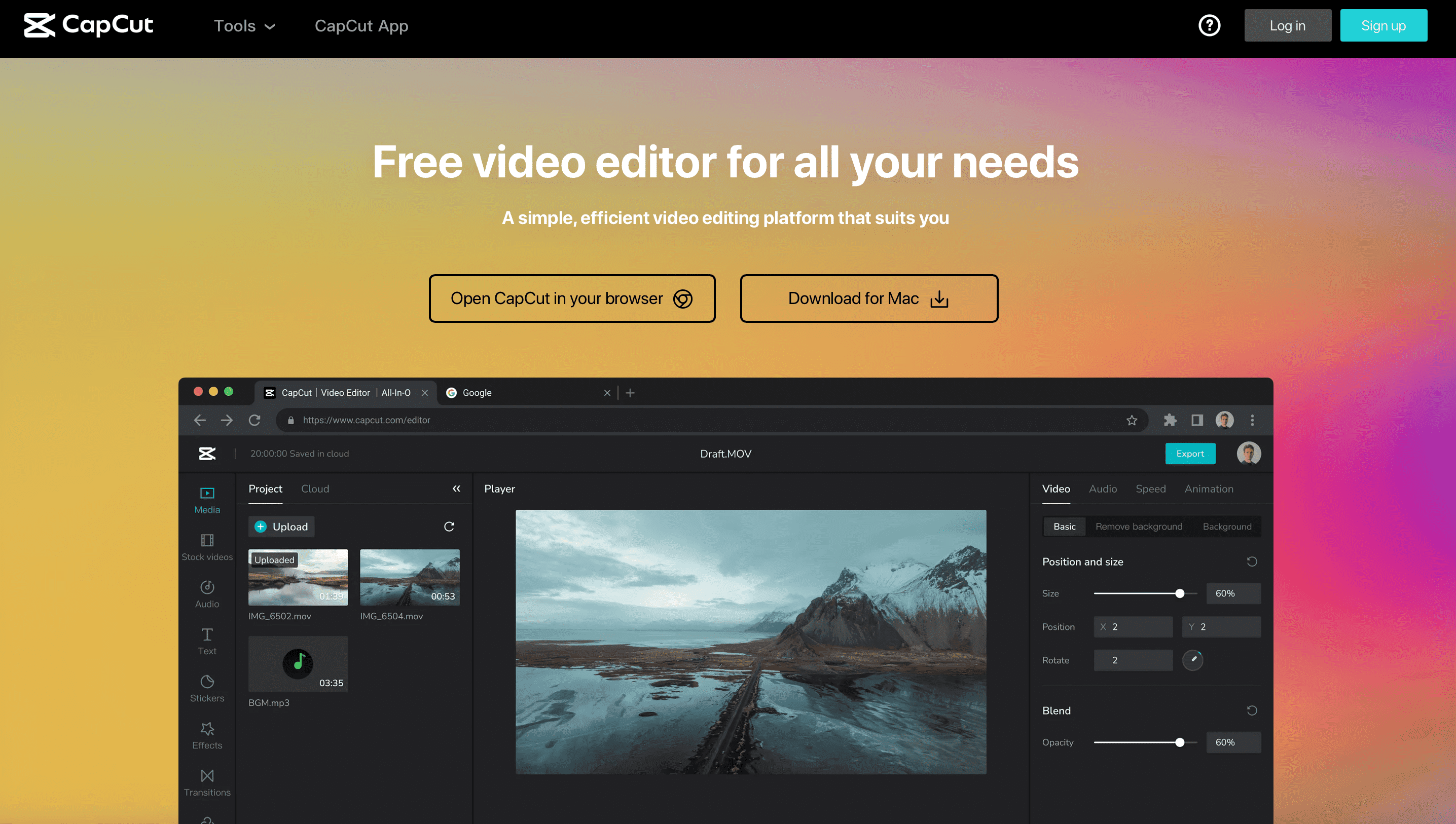Open the browser profile avatar
Image resolution: width=1456 pixels, height=824 pixels.
pos(1224,420)
